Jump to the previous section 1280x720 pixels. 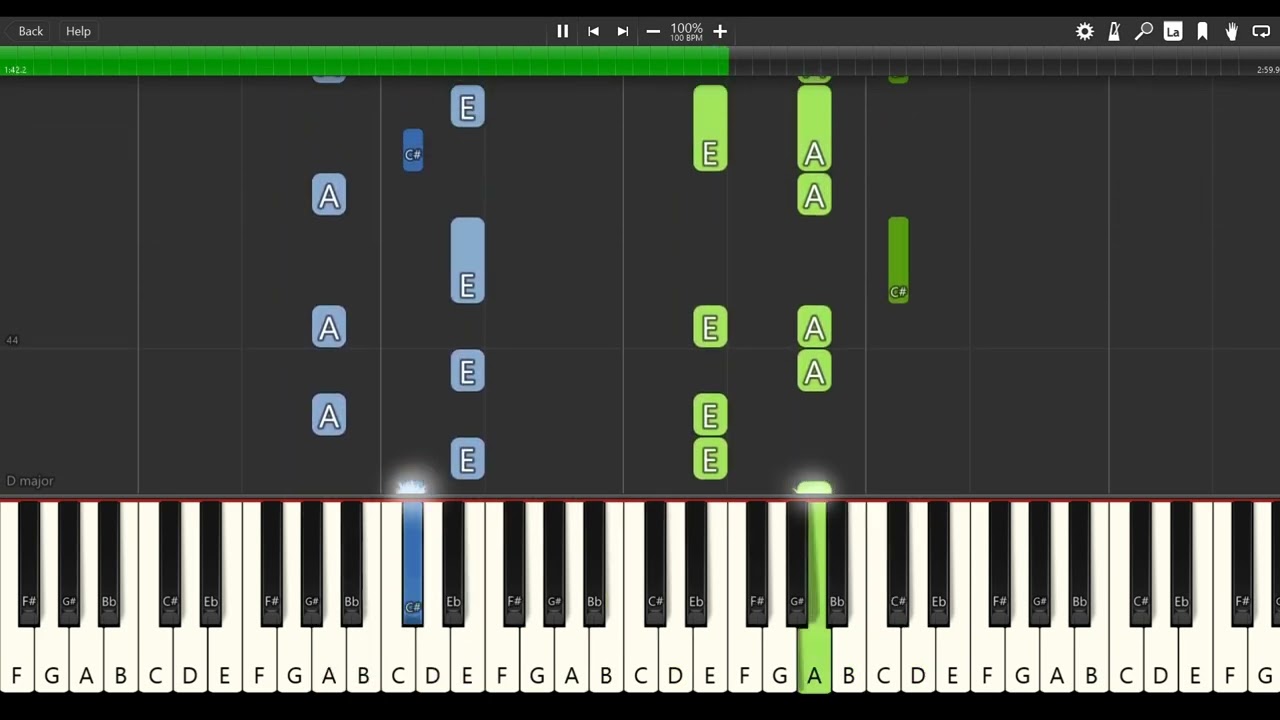593,31
